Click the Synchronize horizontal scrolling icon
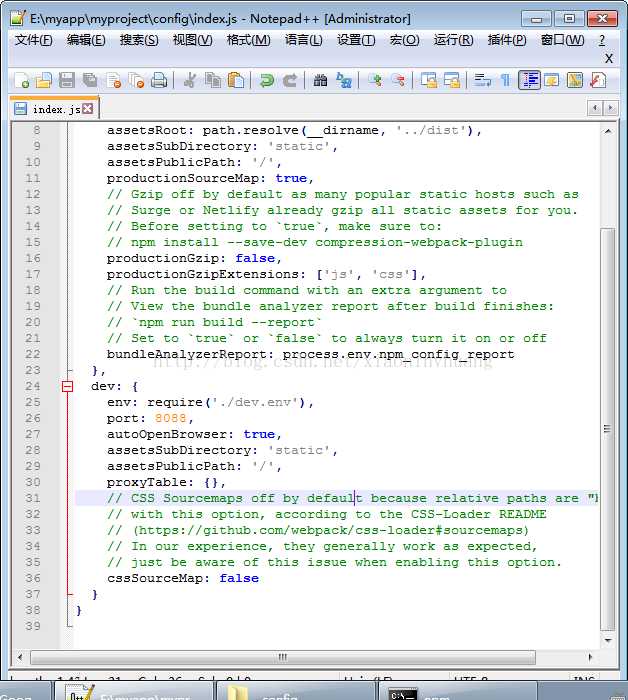 pyautogui.click(x=452, y=80)
